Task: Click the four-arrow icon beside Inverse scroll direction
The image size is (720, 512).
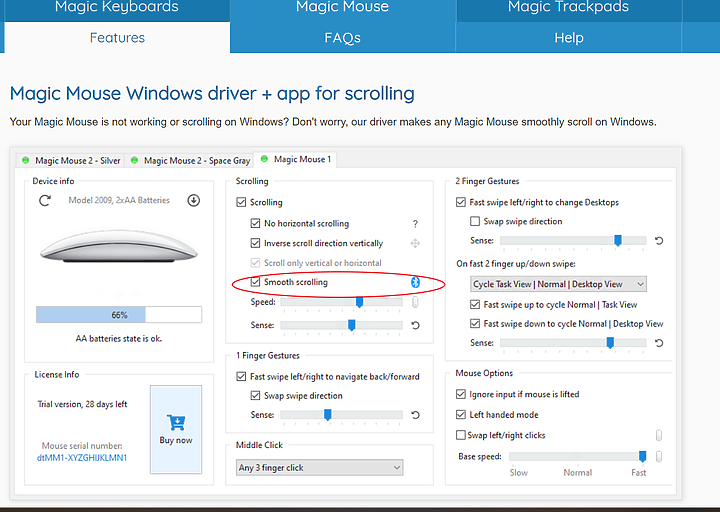Action: [415, 243]
